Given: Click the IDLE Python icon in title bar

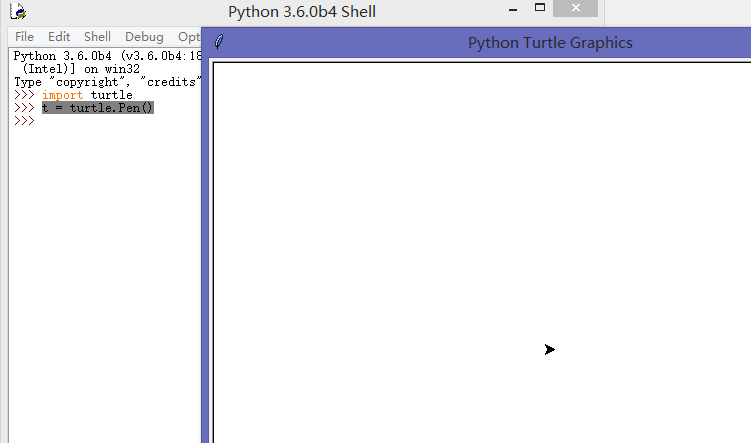Looking at the screenshot, I should (18, 11).
